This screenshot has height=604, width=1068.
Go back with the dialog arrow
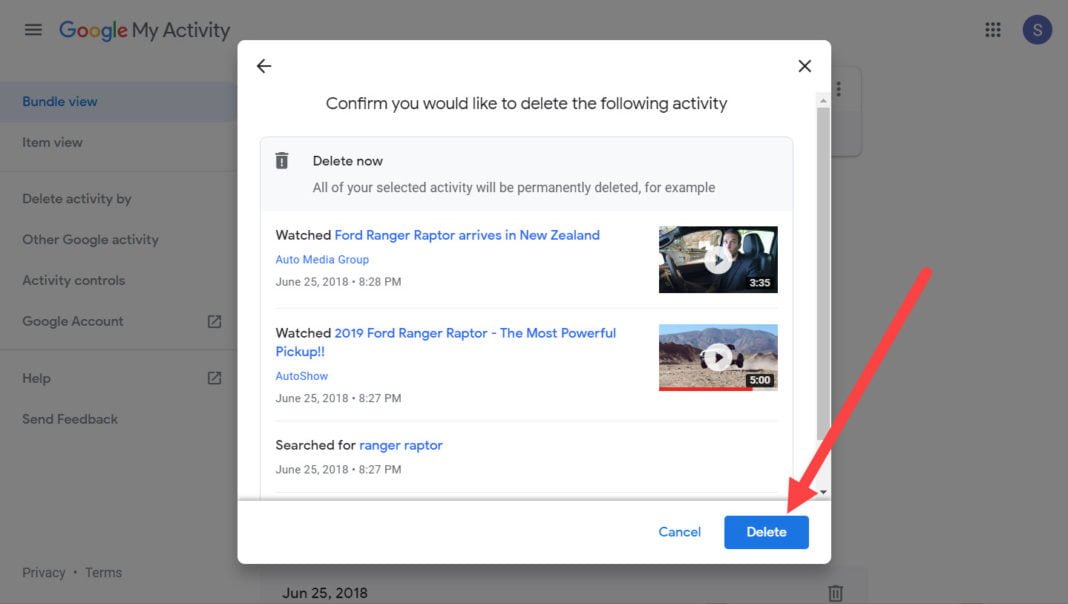click(x=264, y=66)
